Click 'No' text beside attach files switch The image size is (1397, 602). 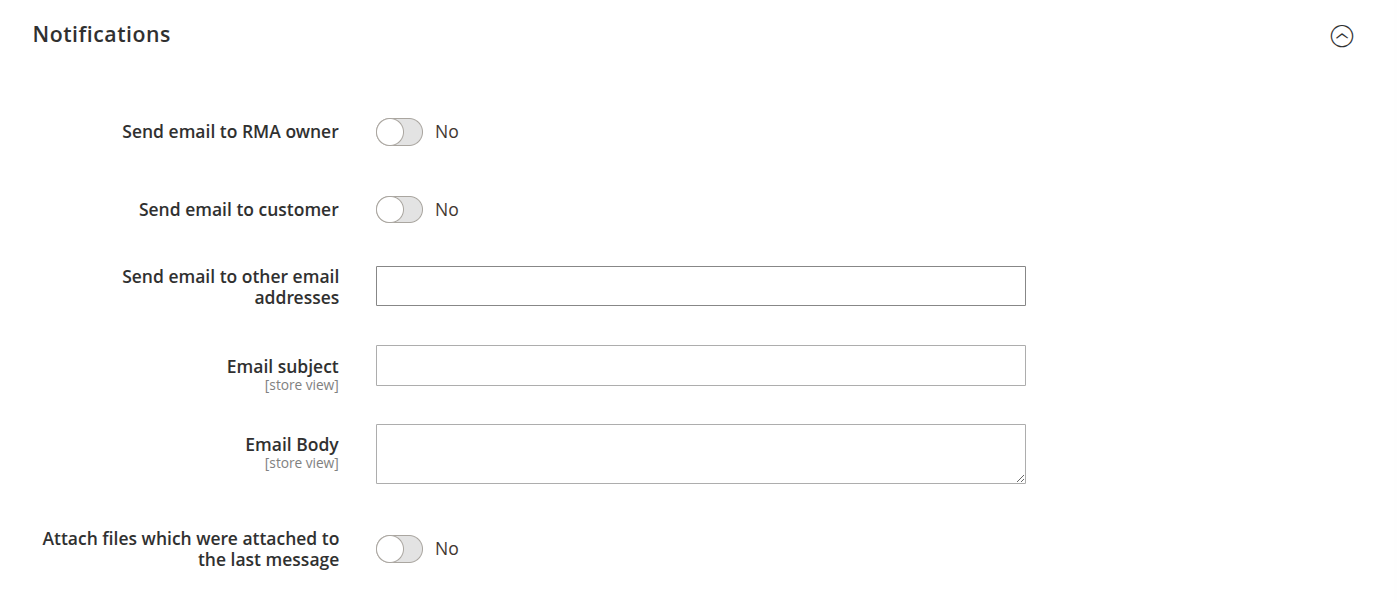pyautogui.click(x=447, y=549)
